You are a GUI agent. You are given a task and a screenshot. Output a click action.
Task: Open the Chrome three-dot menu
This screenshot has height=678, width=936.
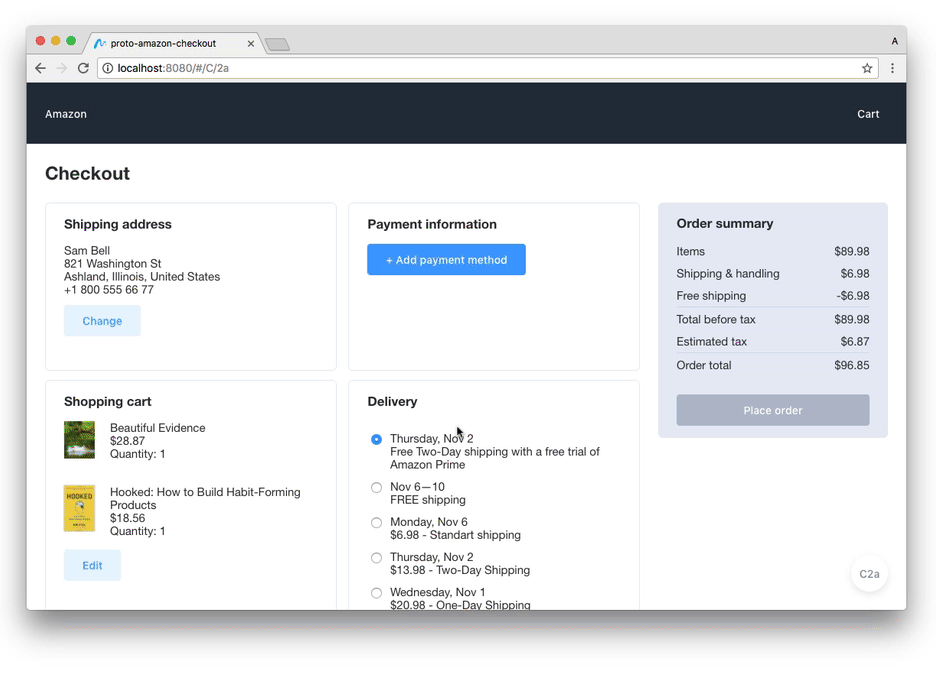click(x=893, y=68)
